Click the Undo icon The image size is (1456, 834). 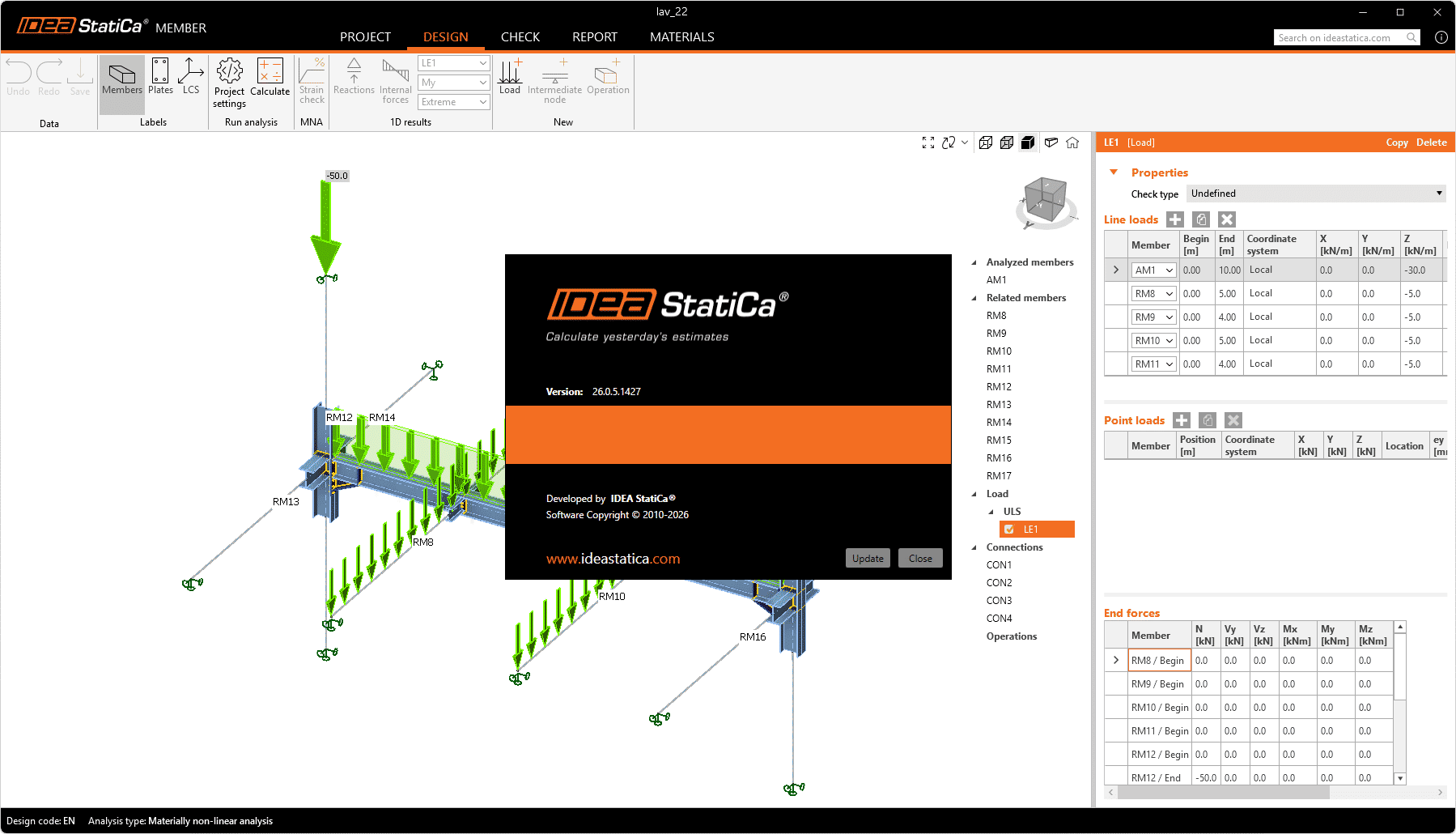click(x=19, y=78)
